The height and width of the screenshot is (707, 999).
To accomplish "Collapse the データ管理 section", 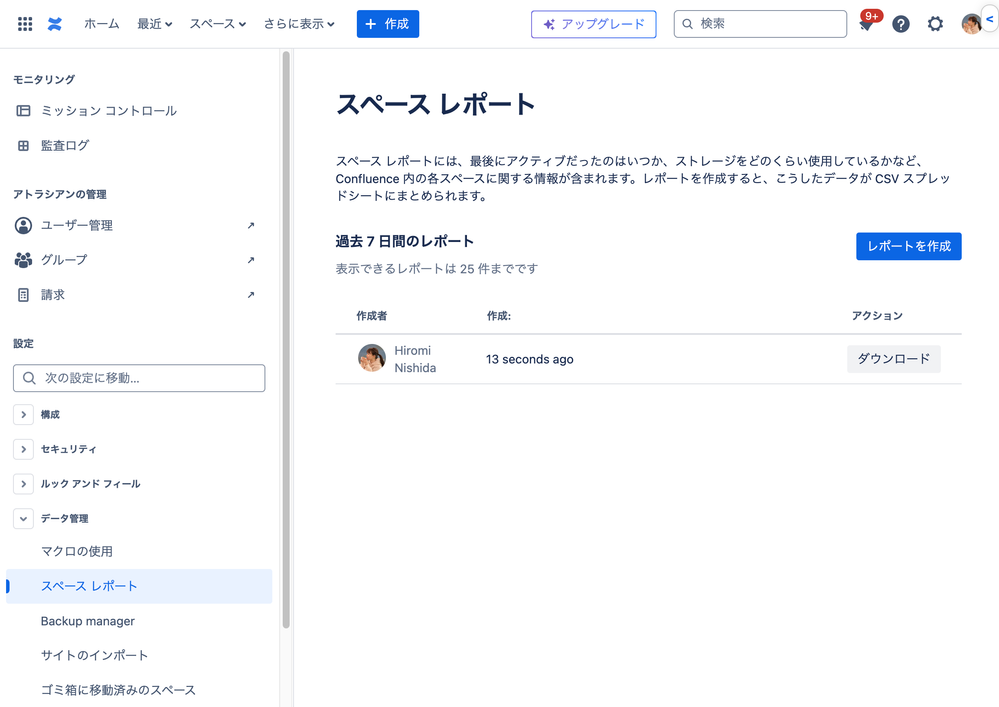I will click(x=23, y=518).
